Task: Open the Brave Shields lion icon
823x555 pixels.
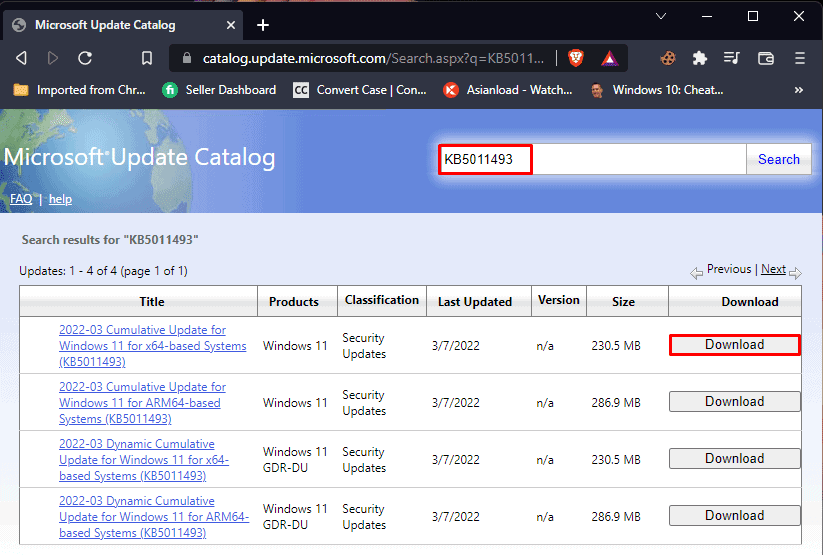Action: (x=576, y=58)
